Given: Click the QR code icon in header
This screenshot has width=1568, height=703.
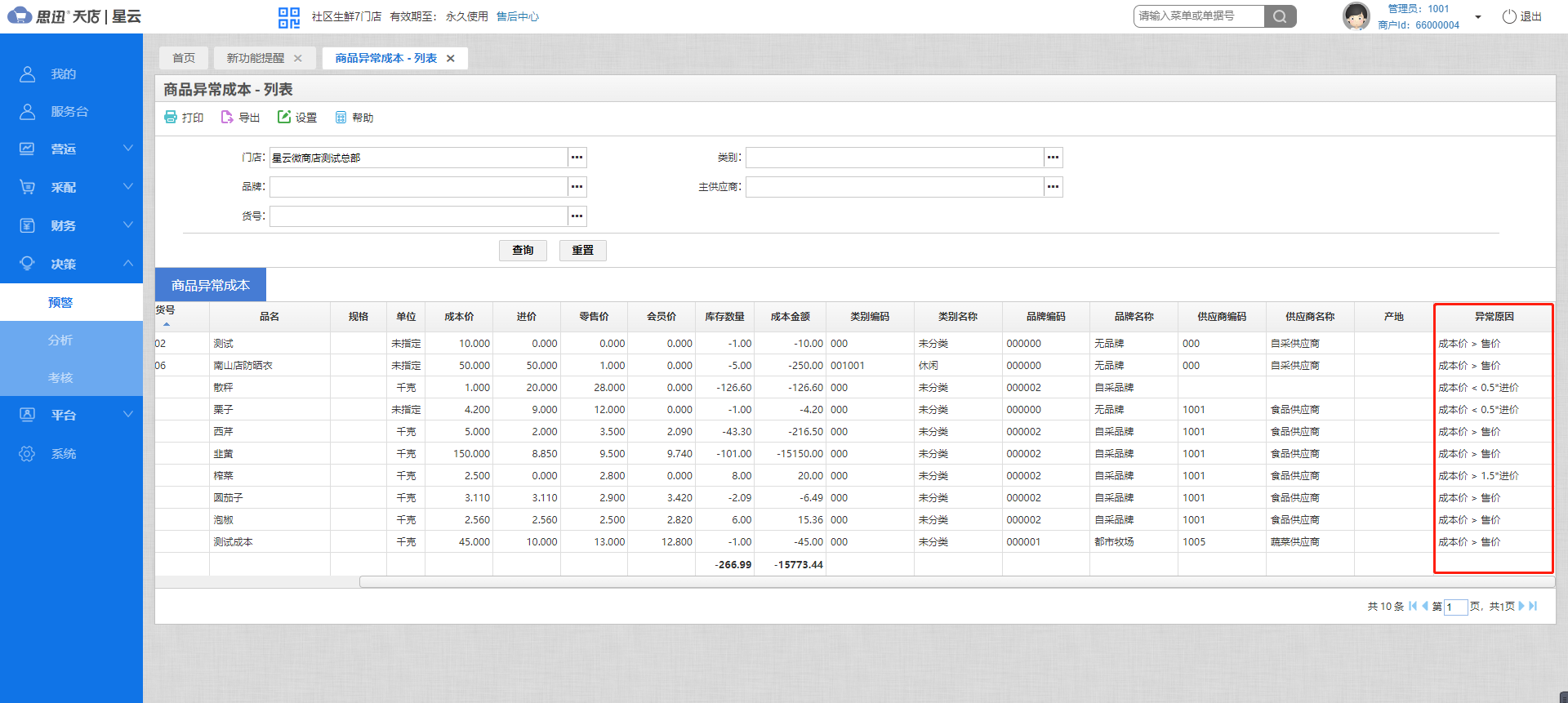Looking at the screenshot, I should click(289, 17).
